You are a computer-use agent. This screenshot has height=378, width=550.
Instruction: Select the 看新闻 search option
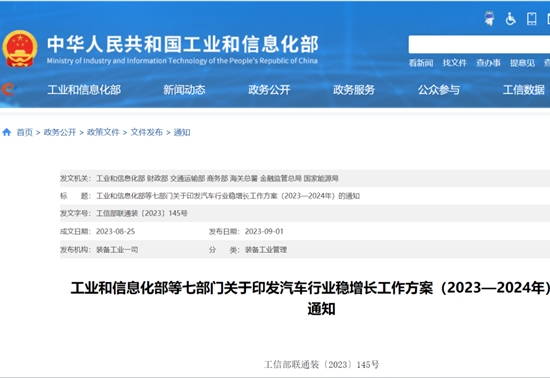(x=421, y=63)
